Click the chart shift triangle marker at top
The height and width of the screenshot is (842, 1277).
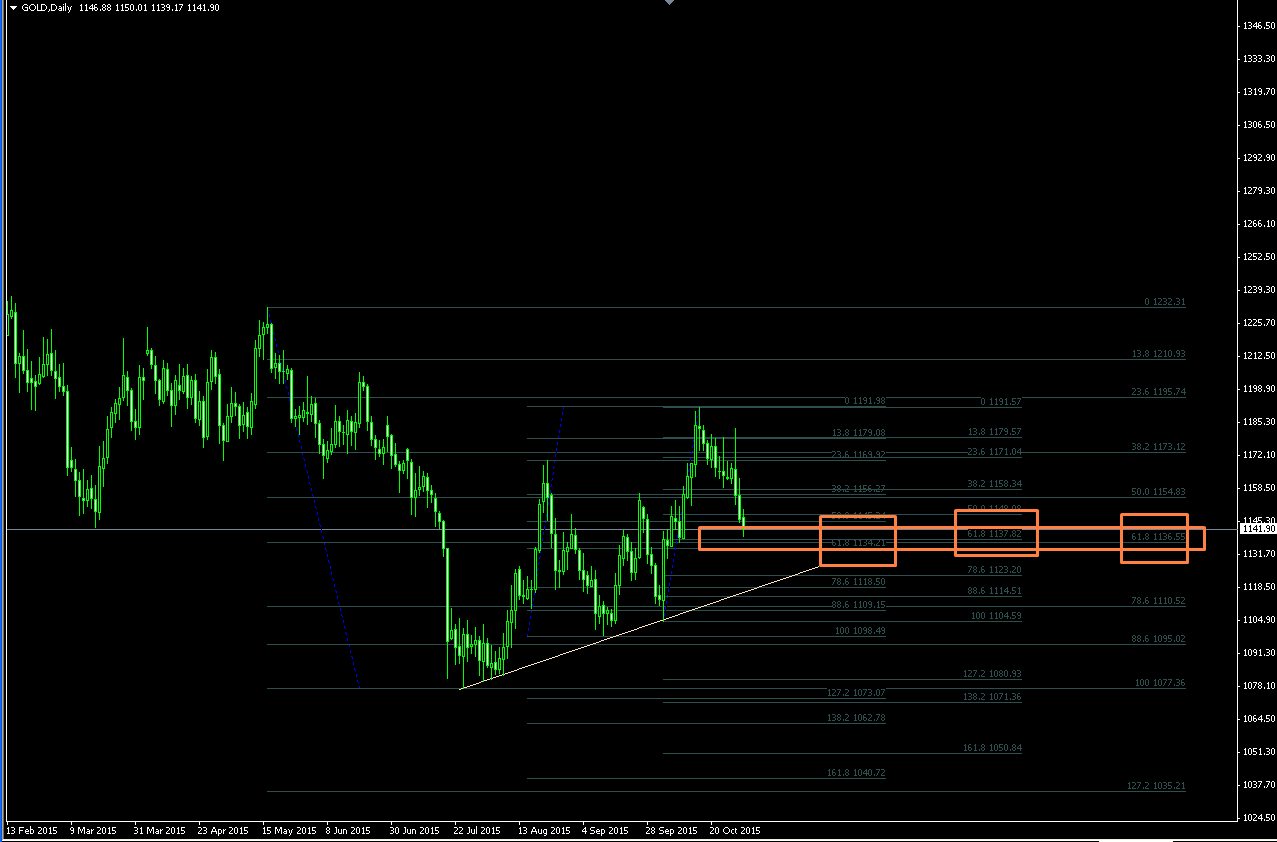[x=669, y=3]
